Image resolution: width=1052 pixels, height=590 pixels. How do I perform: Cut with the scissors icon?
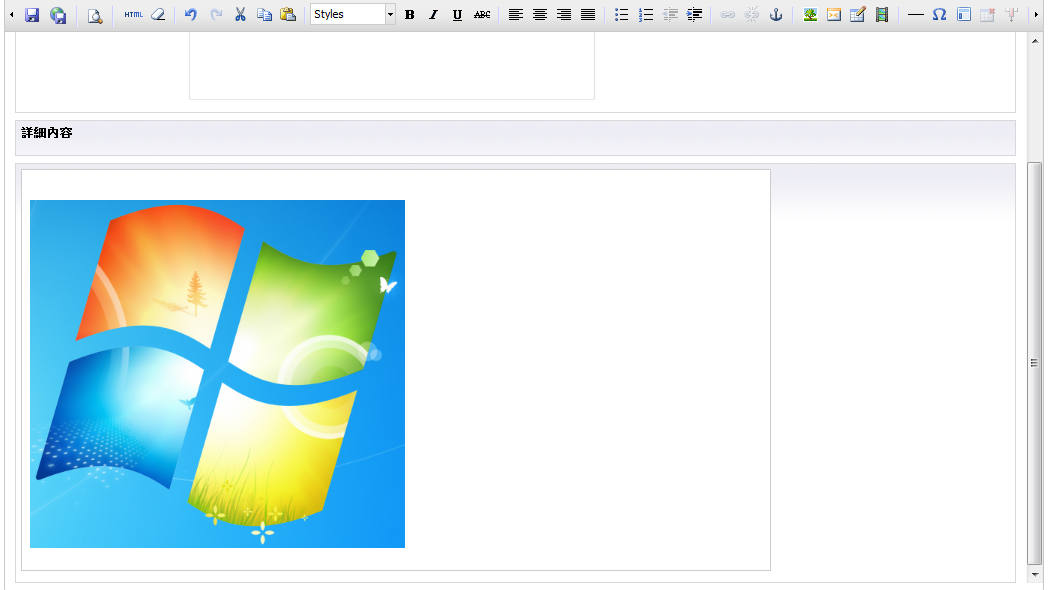[240, 14]
